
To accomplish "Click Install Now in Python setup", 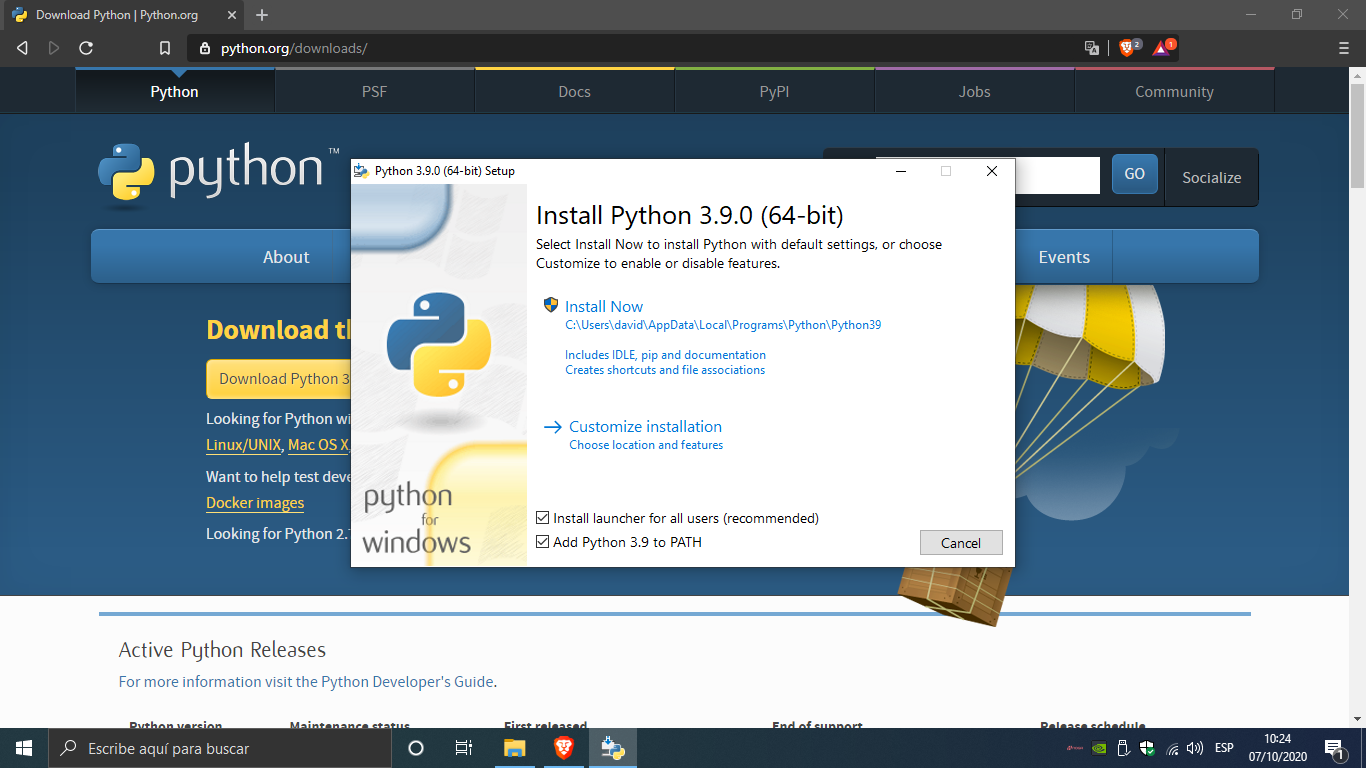I will (x=604, y=307).
